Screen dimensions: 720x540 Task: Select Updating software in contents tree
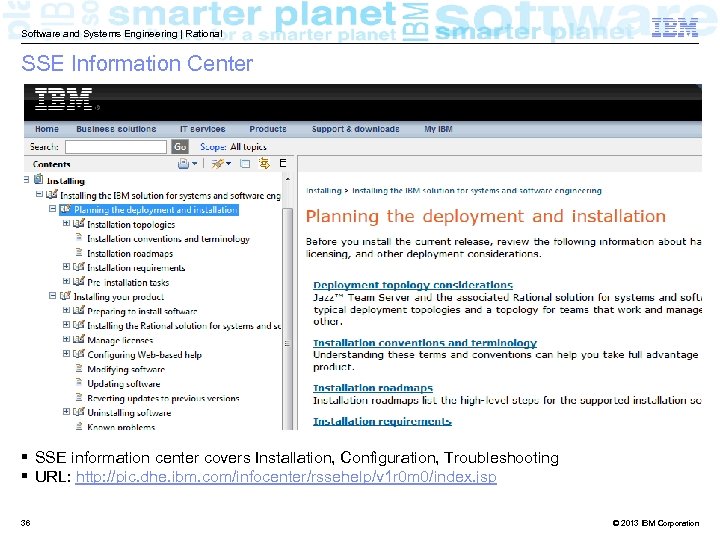[124, 384]
